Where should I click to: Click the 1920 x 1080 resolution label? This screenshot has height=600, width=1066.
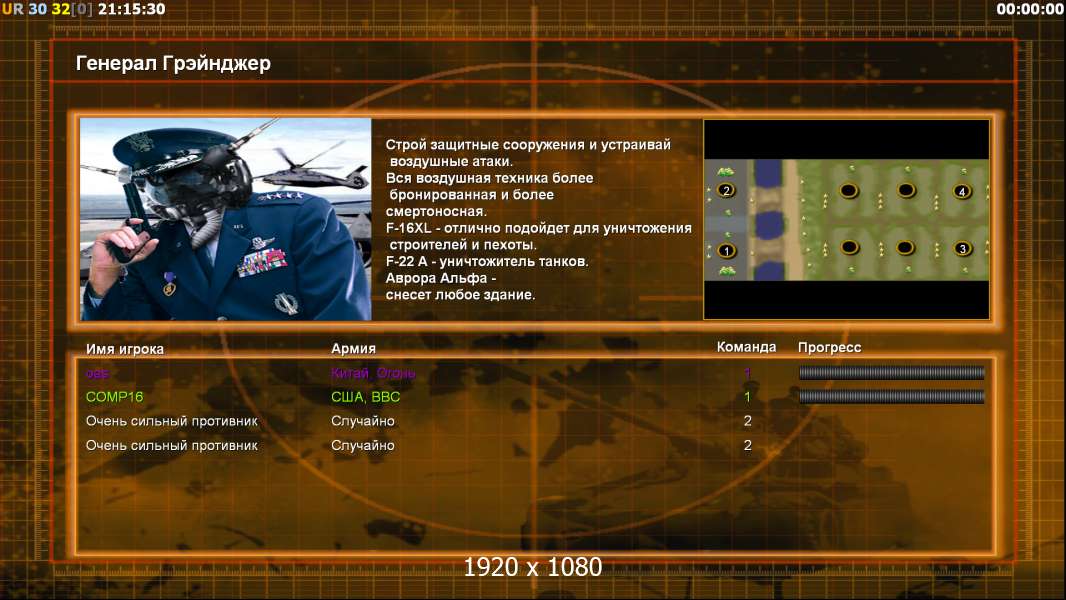[x=532, y=567]
